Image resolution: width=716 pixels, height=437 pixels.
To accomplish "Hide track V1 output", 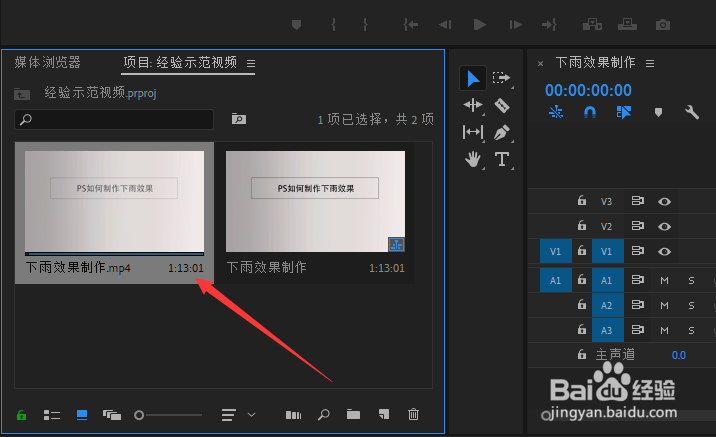I will coord(664,252).
